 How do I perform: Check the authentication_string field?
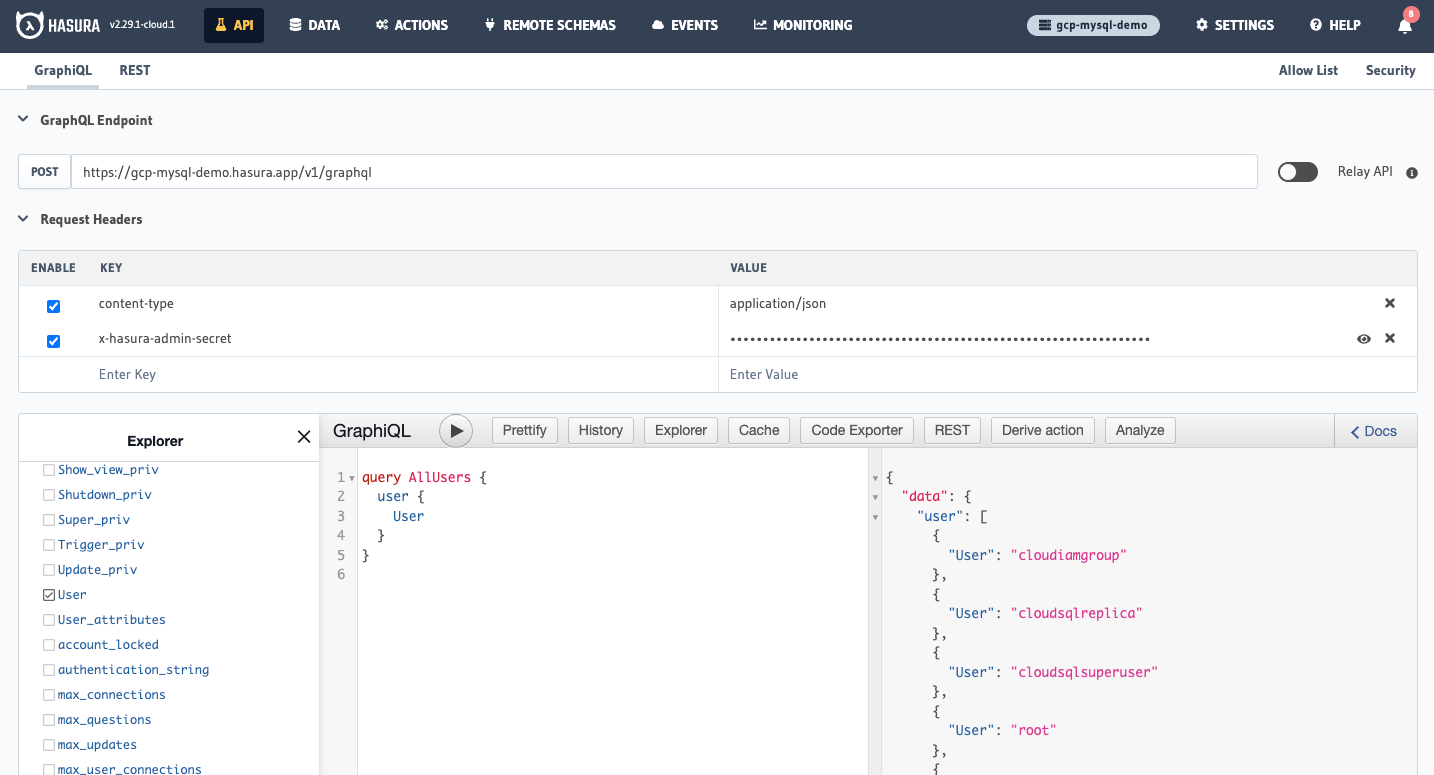pyautogui.click(x=49, y=669)
